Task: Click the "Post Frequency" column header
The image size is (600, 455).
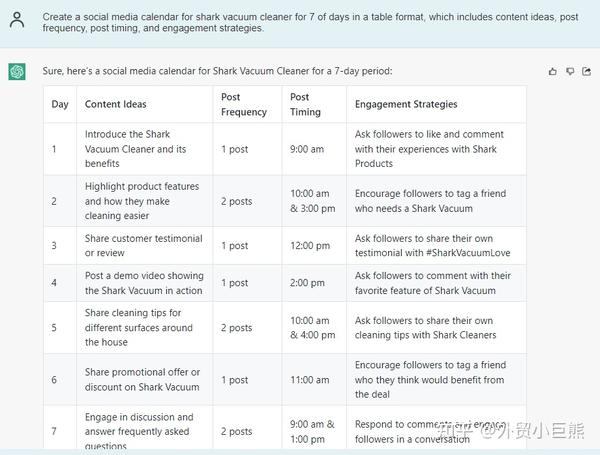Action: pos(244,104)
